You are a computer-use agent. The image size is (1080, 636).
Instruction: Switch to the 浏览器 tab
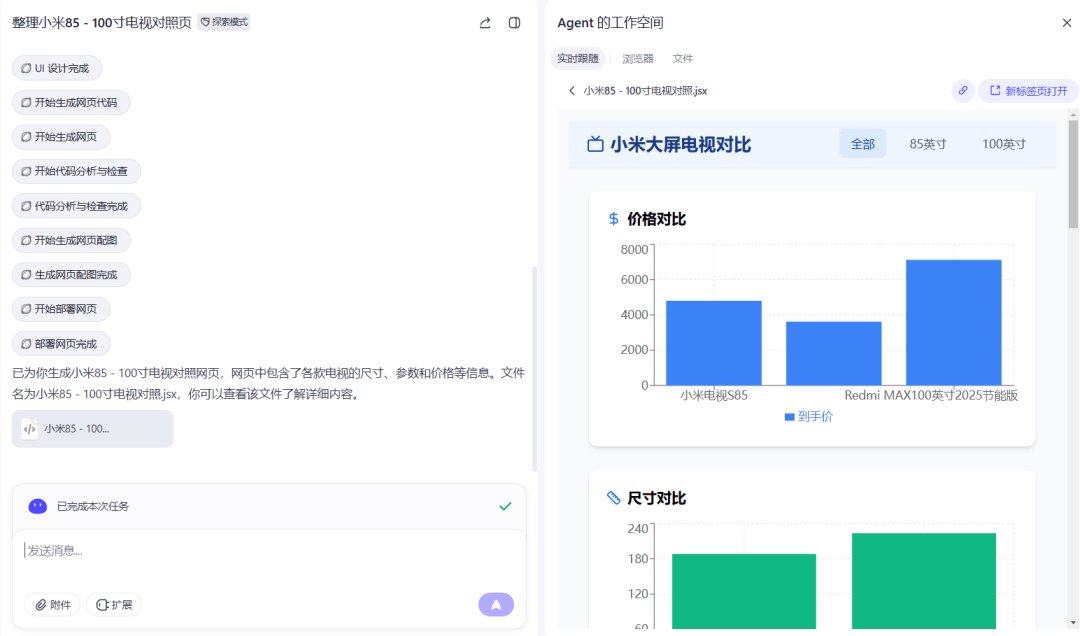pos(638,59)
